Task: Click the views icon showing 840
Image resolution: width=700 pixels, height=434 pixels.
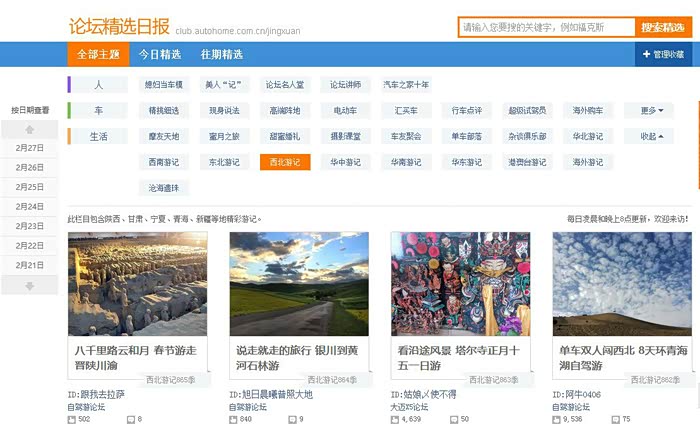Action: [x=234, y=419]
